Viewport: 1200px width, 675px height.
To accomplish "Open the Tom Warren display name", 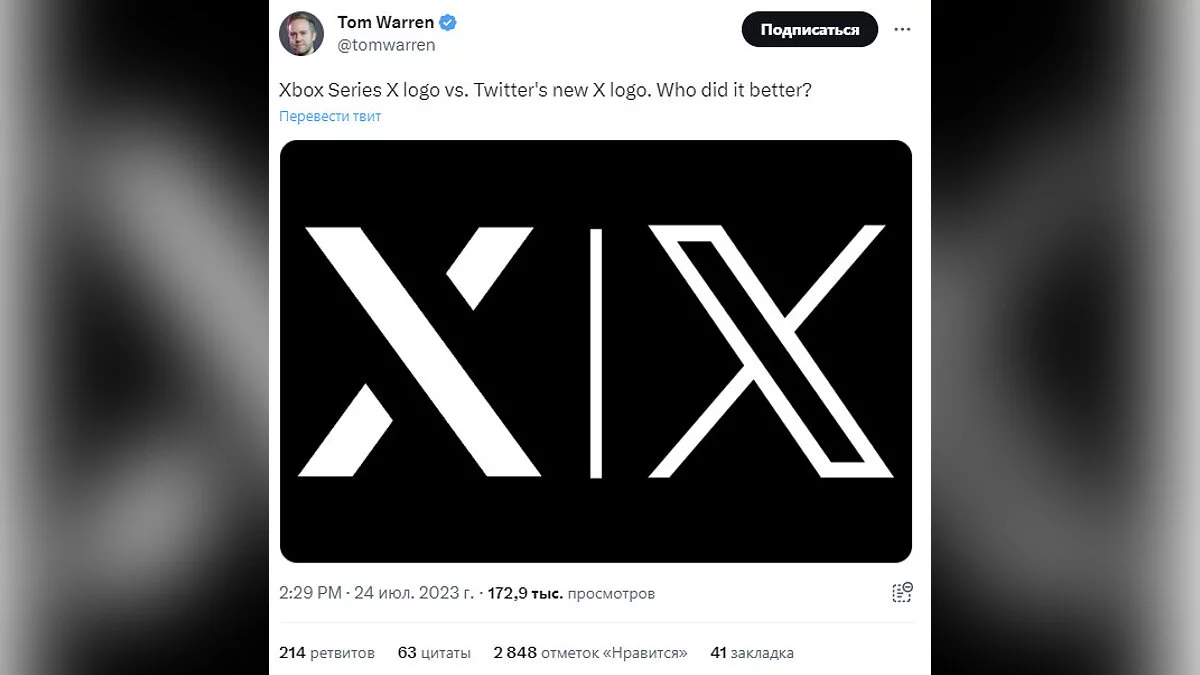I will click(383, 23).
